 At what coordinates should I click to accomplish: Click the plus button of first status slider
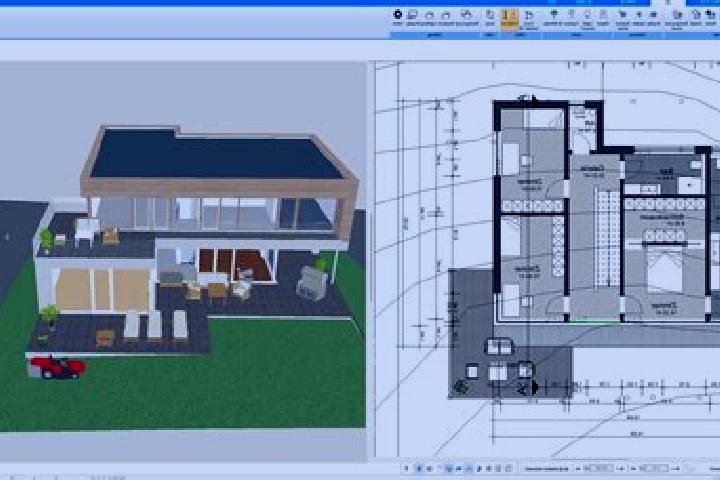coord(621,469)
